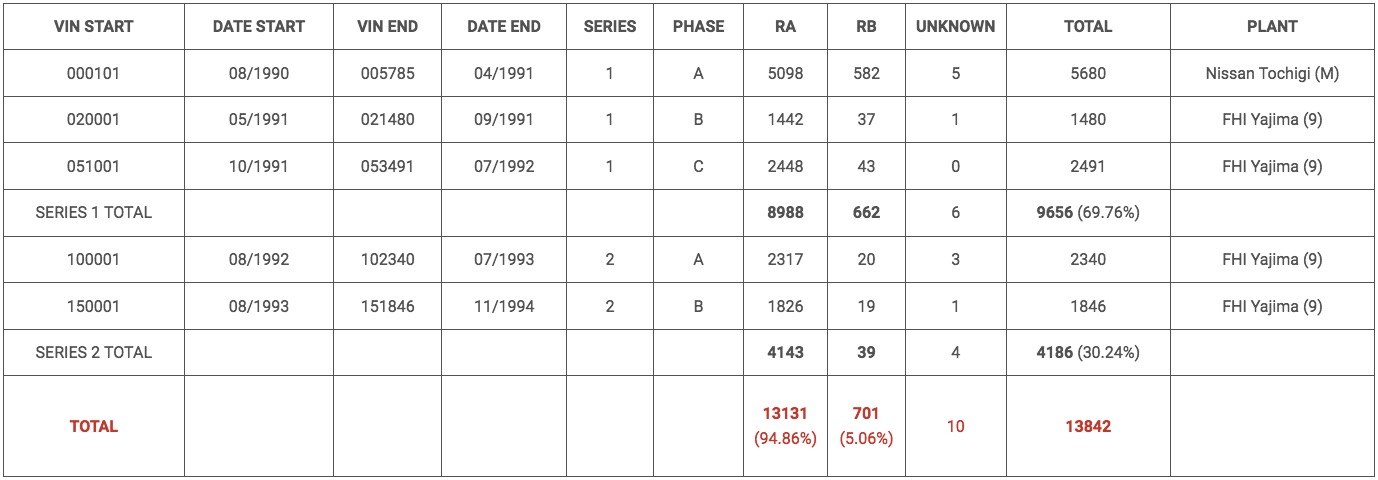Image resolution: width=1378 pixels, height=480 pixels.
Task: Select the PLANT column header
Action: click(1272, 26)
